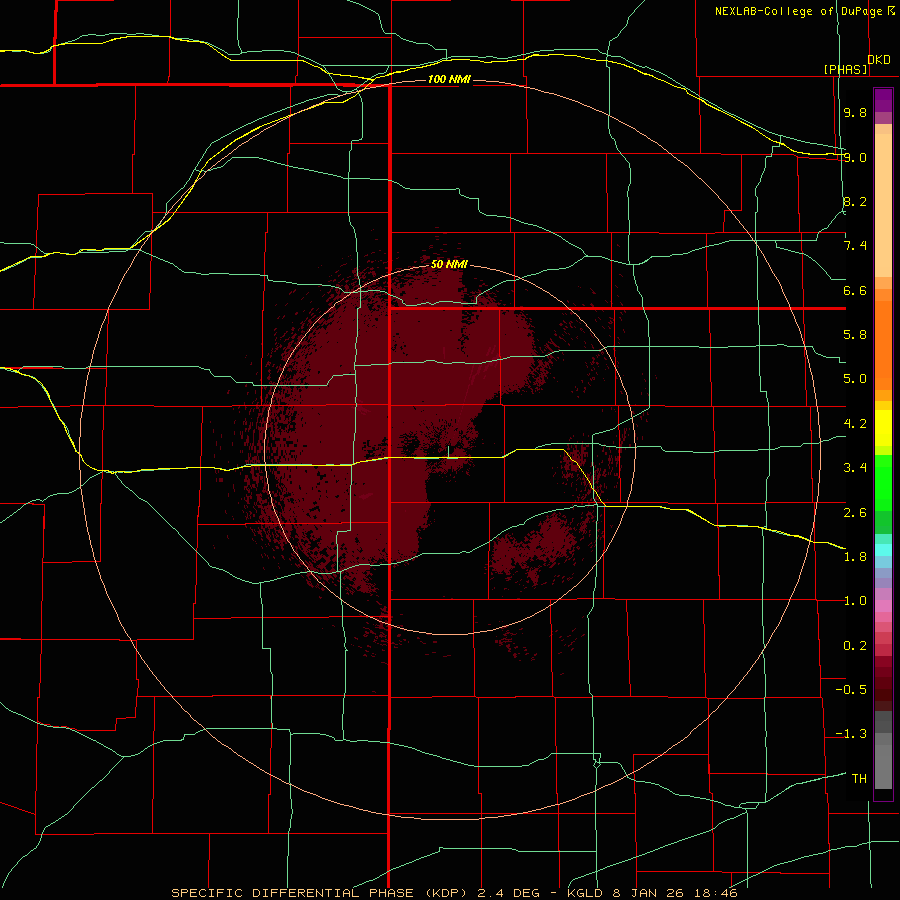This screenshot has width=900, height=900.
Task: Click the light peach color bar segment
Action: point(883,205)
